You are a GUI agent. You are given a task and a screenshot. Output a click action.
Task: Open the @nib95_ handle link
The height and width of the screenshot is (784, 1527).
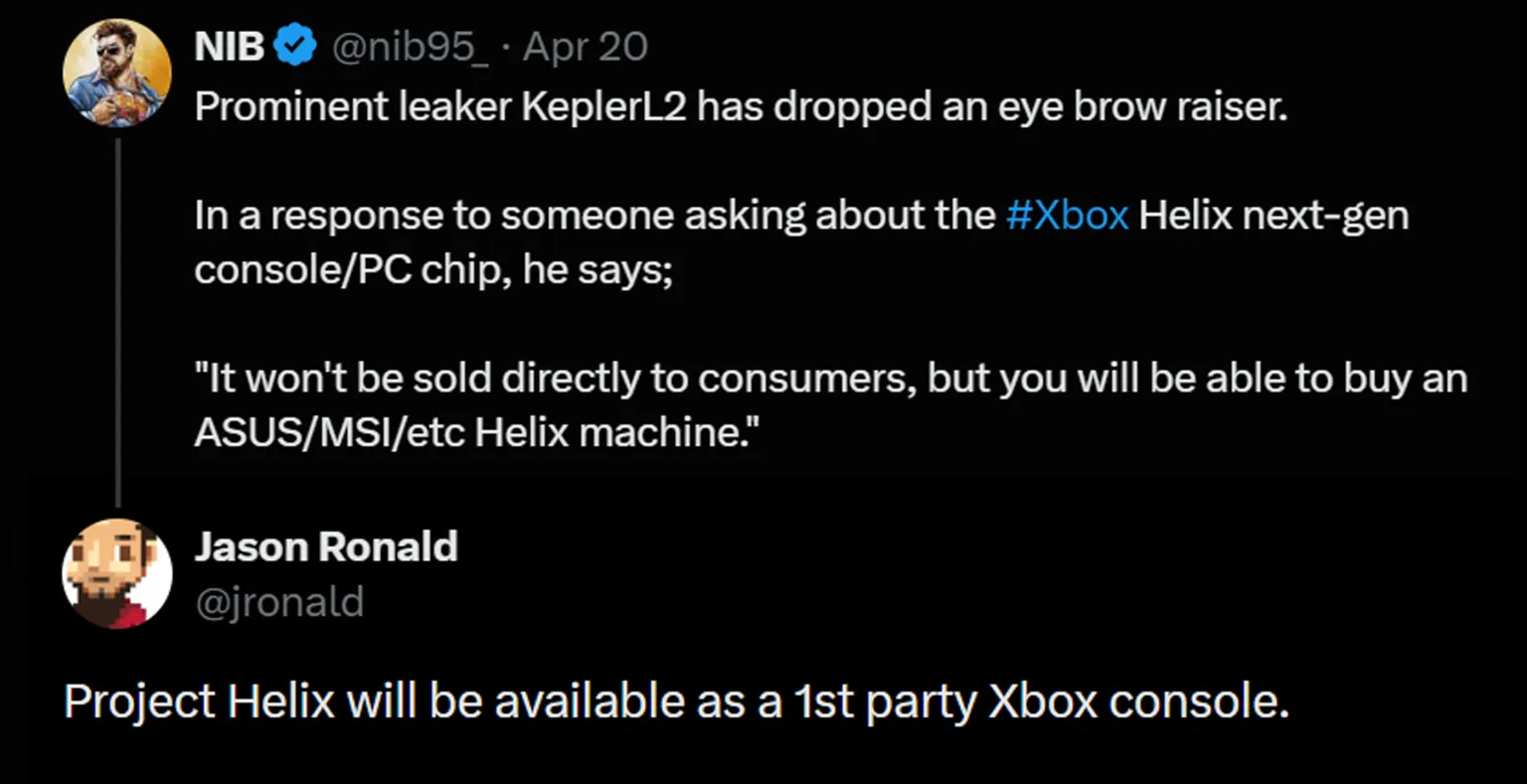[409, 47]
